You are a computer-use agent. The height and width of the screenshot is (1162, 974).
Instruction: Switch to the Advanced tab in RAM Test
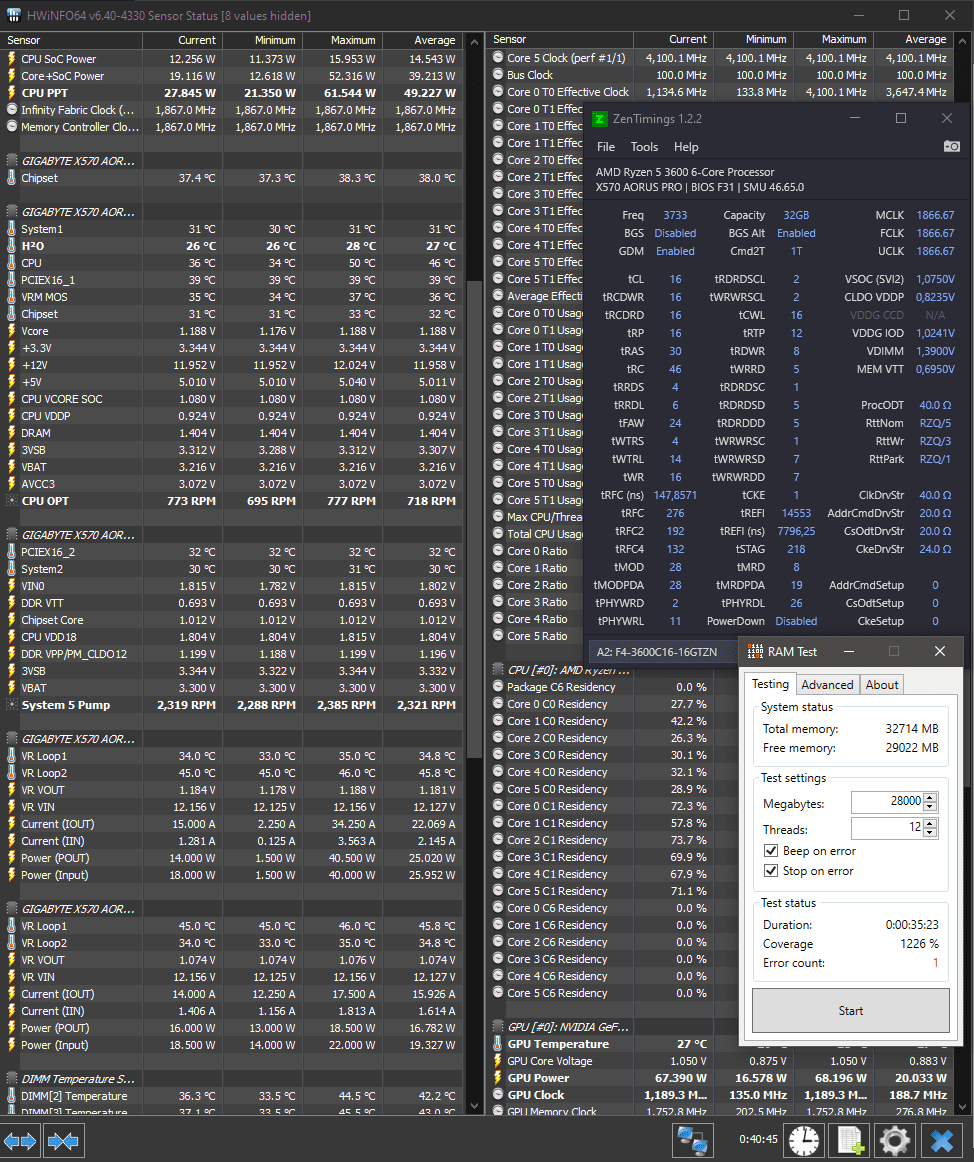coord(827,685)
